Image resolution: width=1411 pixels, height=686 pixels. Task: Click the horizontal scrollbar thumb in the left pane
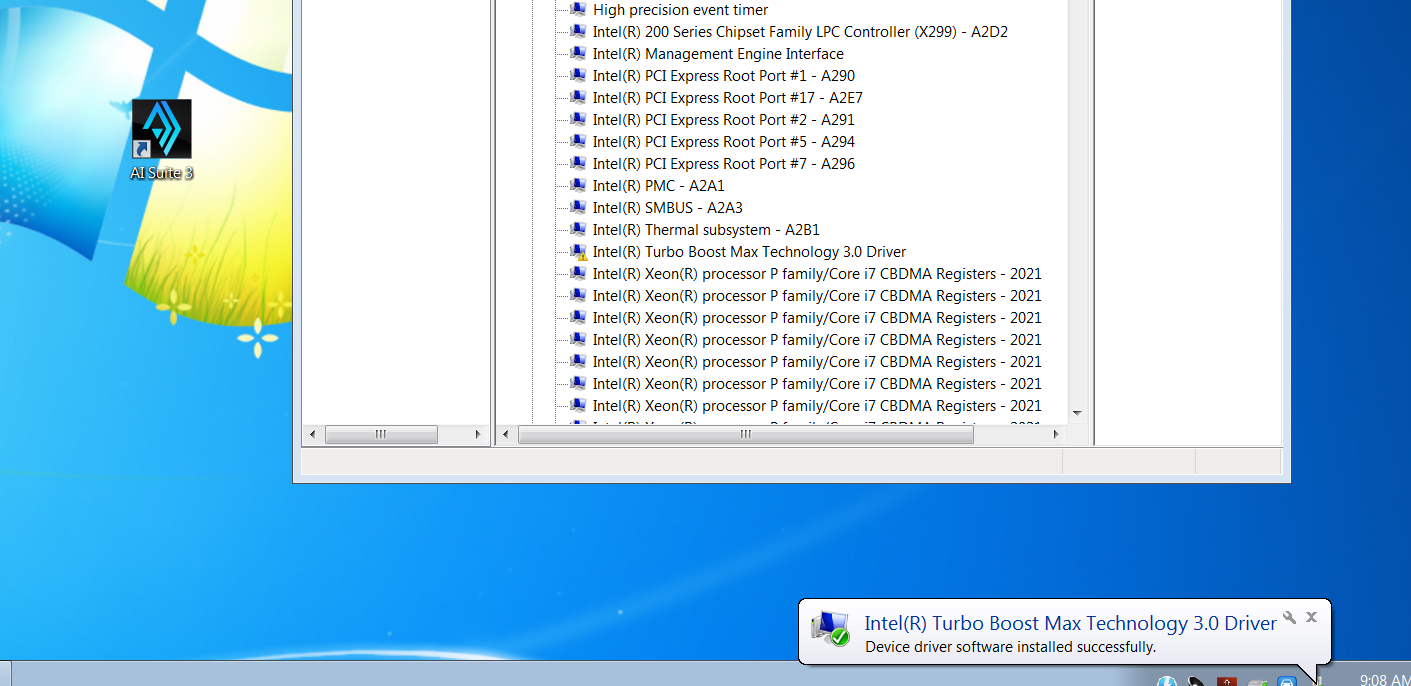(381, 435)
